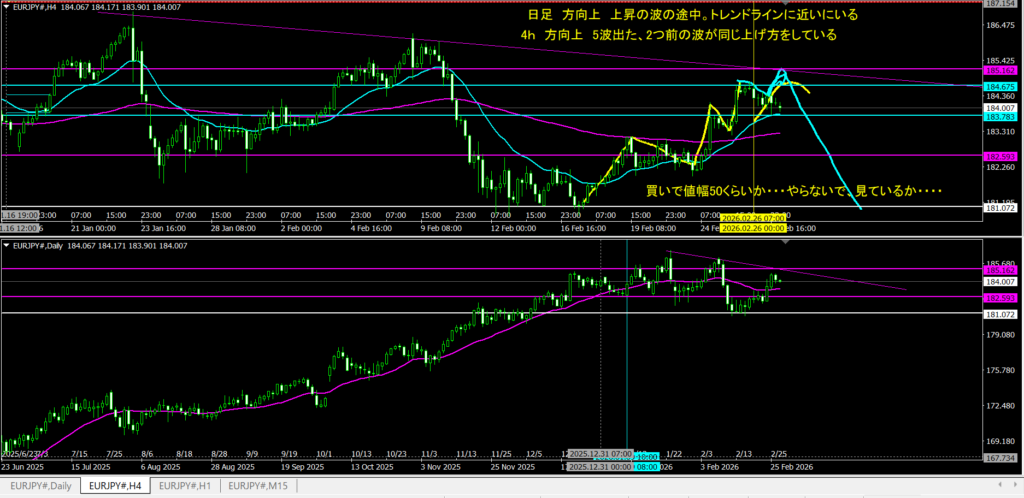The image size is (1024, 498).
Task: Click the triangle beside the EURJPY#,Daily chart title
Action: click(6, 245)
